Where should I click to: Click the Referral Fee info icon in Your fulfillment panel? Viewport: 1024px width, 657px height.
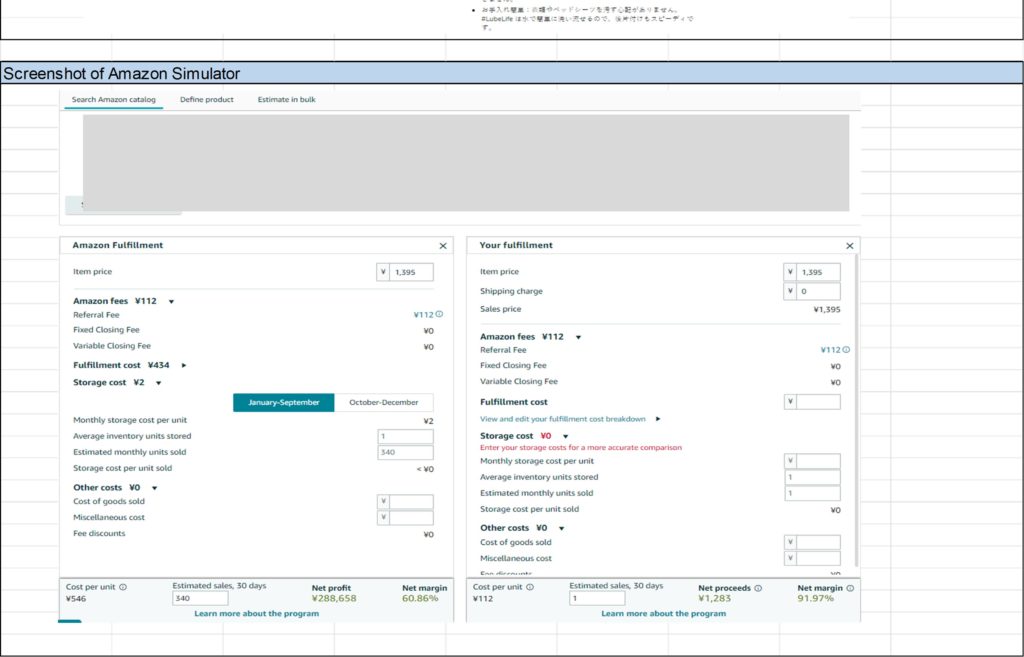pyautogui.click(x=846, y=348)
